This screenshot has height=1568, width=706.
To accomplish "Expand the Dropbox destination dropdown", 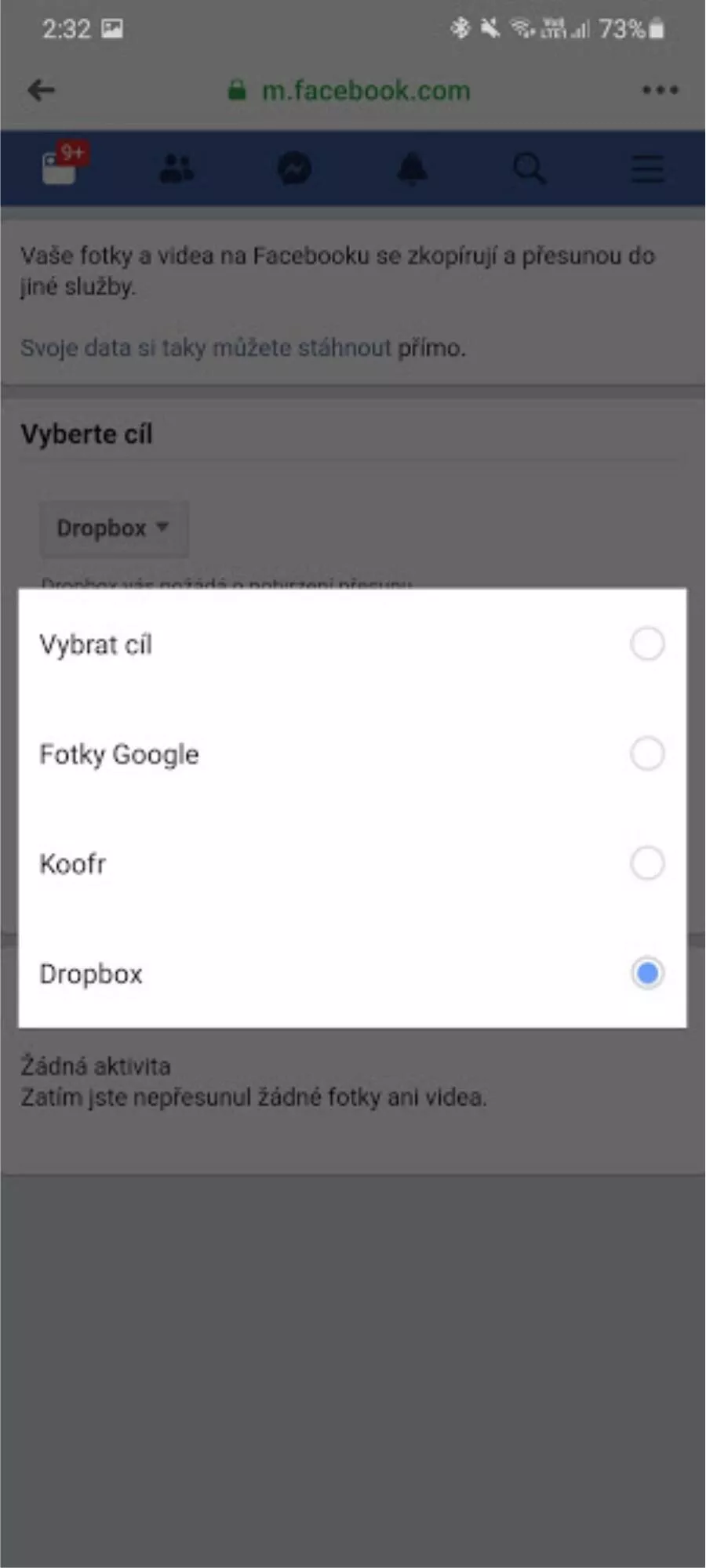I will pos(114,528).
